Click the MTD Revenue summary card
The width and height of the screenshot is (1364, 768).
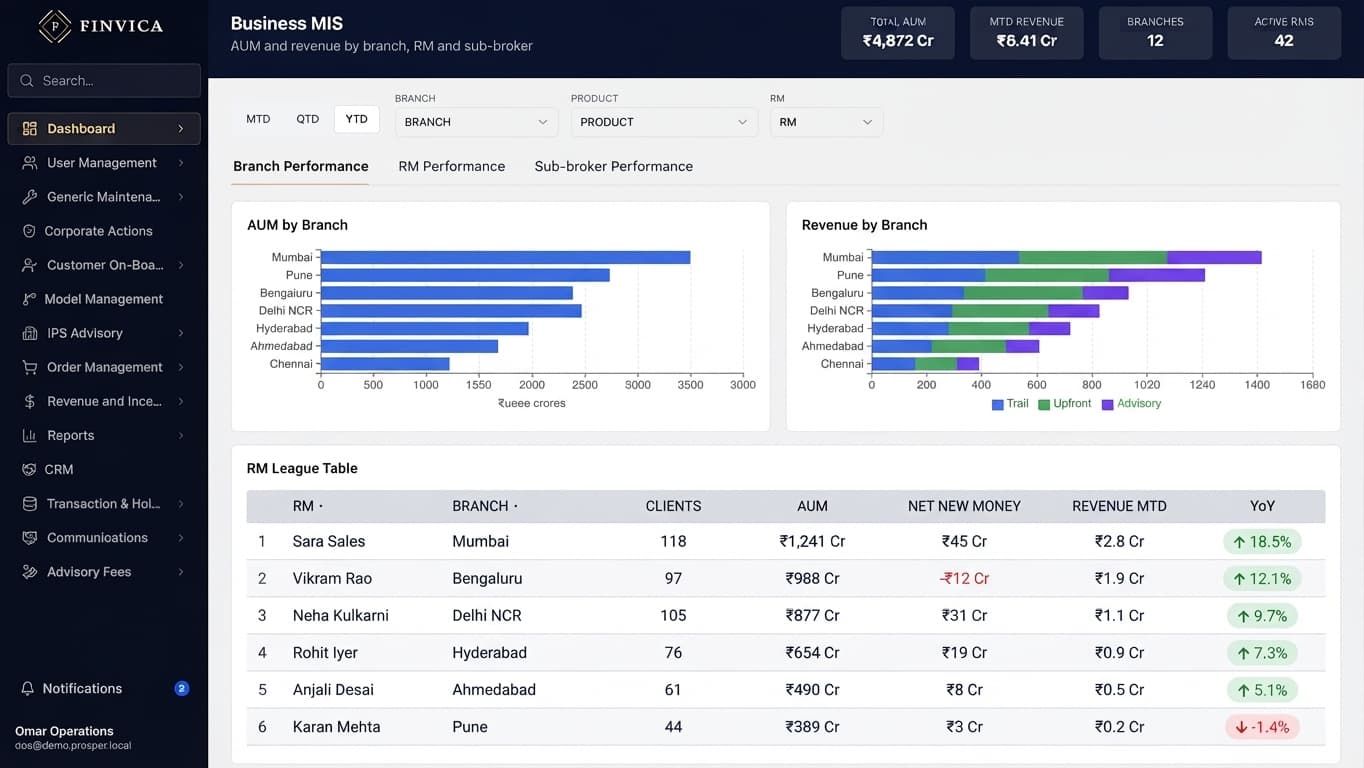click(1027, 33)
